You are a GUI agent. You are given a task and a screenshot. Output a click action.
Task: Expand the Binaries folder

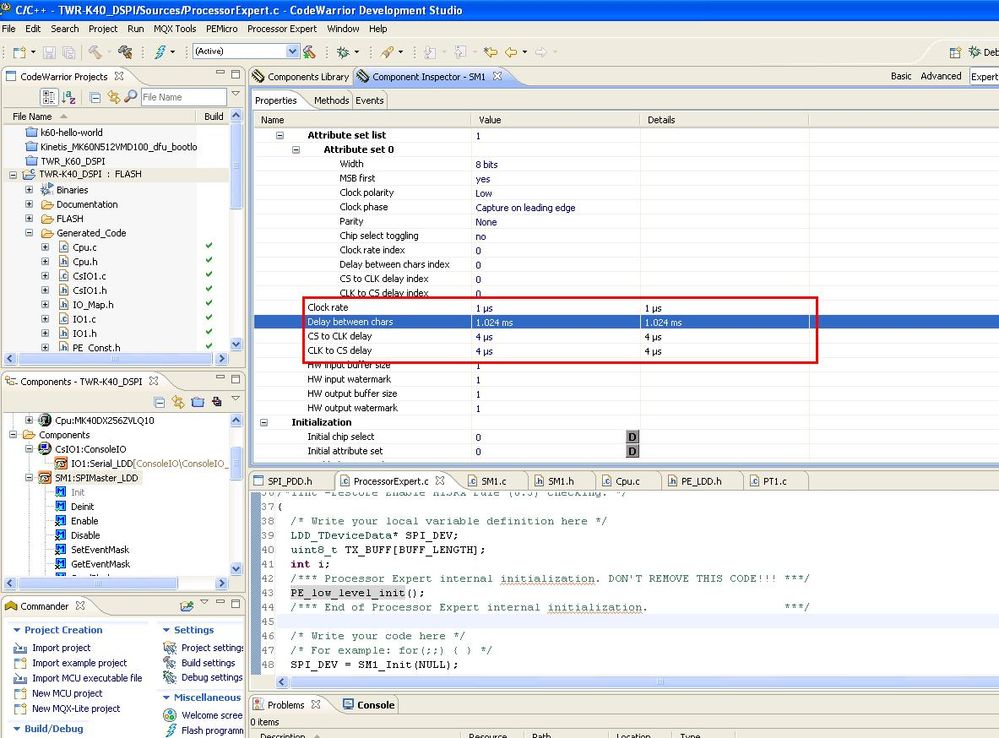pos(29,190)
